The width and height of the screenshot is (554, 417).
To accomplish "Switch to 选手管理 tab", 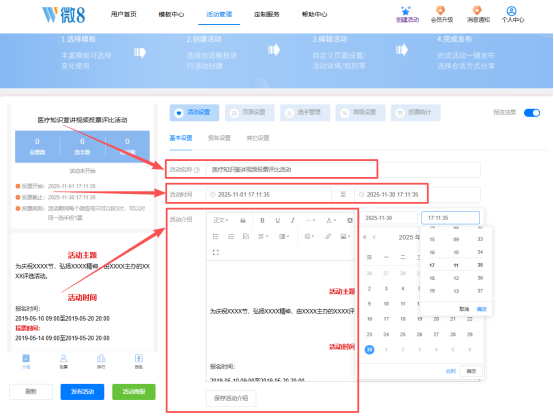I will click(x=305, y=112).
